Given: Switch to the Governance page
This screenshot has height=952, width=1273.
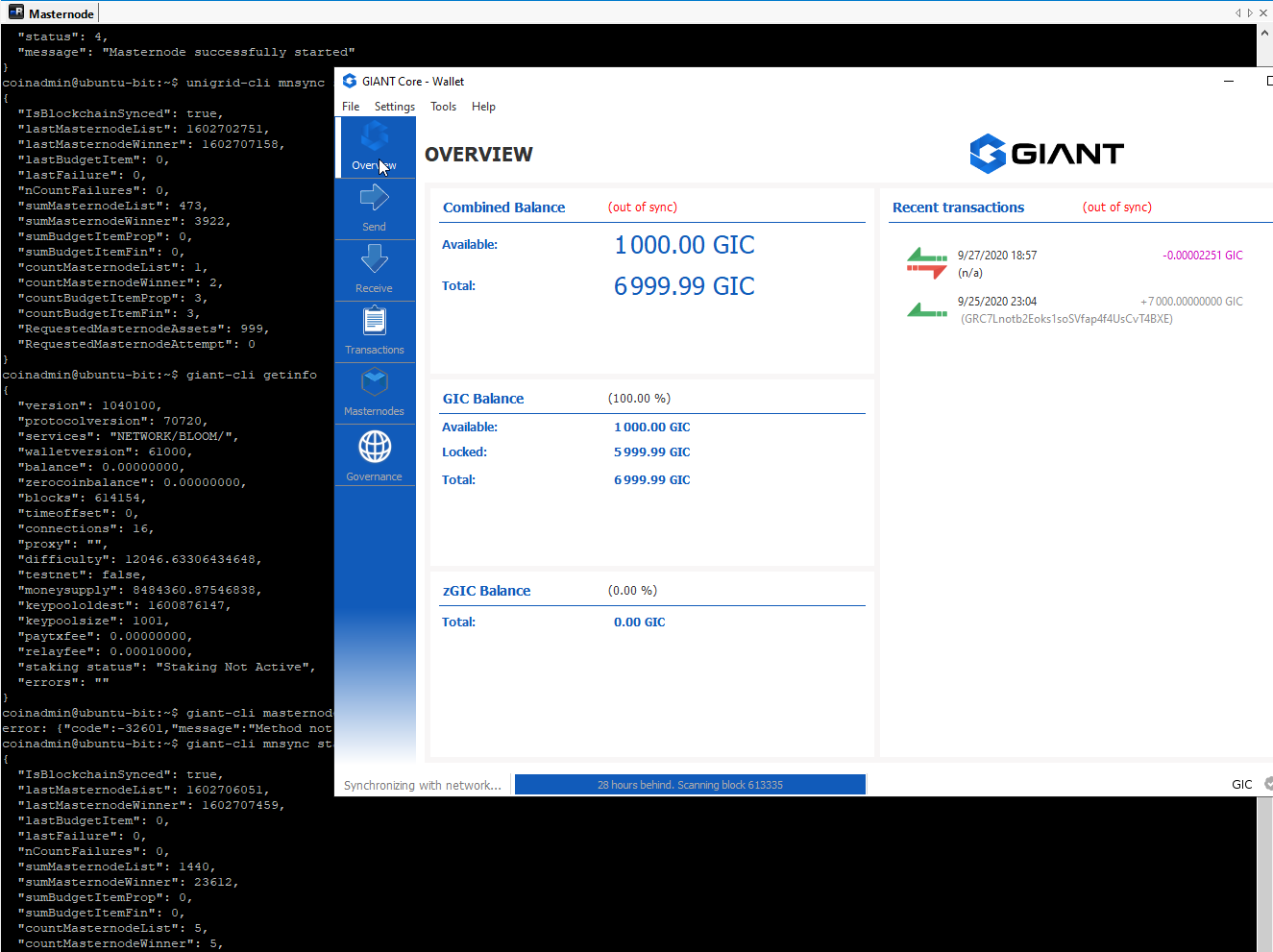Looking at the screenshot, I should click(375, 455).
